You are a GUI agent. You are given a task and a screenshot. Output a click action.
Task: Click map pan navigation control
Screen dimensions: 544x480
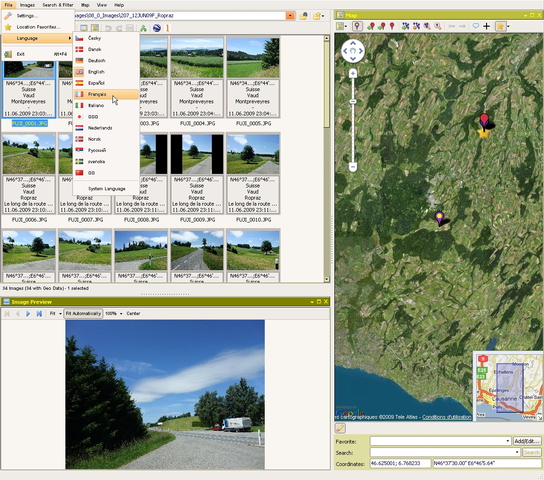coord(353,51)
